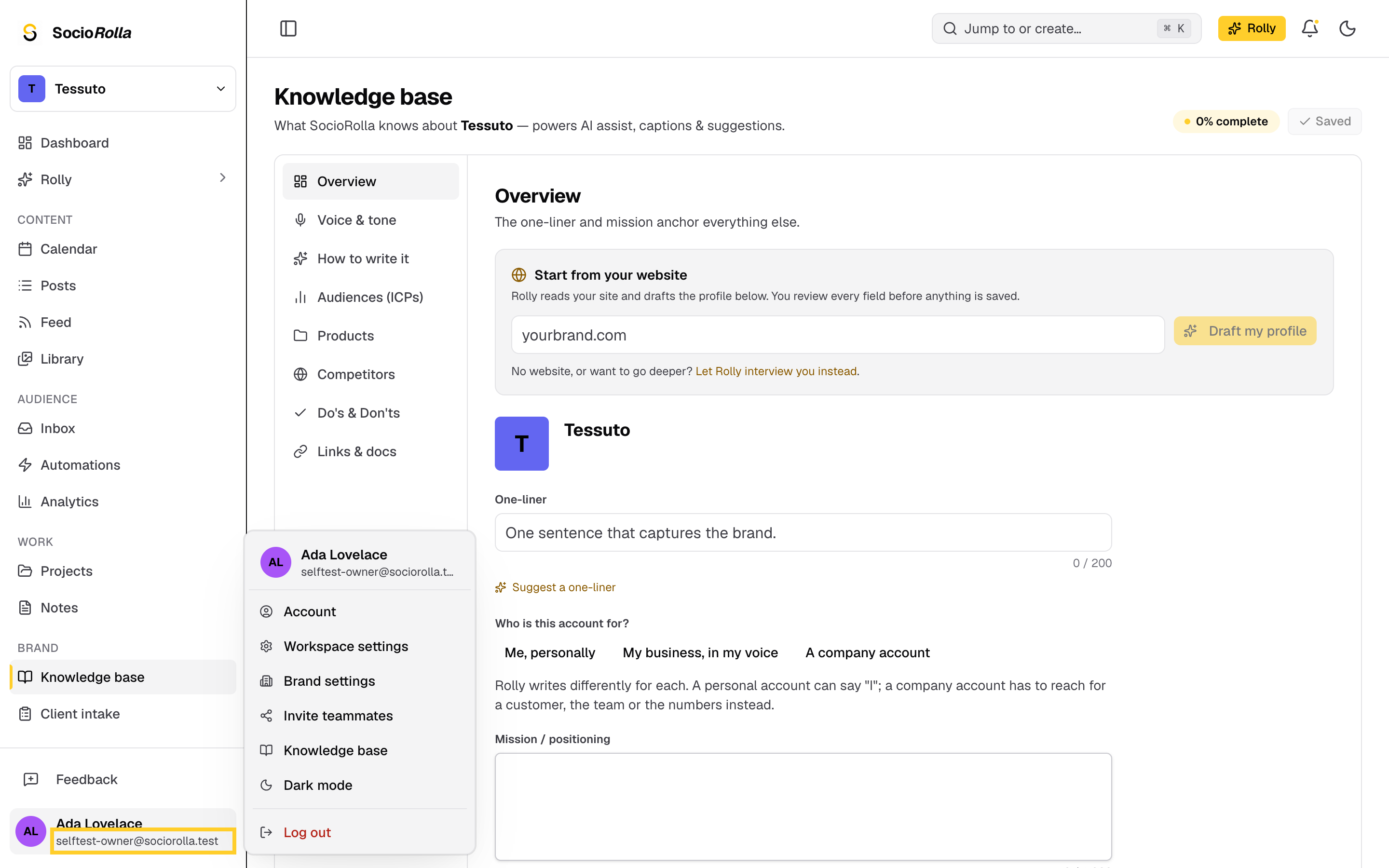Open Analytics chart icon
1389x868 pixels.
click(x=25, y=502)
